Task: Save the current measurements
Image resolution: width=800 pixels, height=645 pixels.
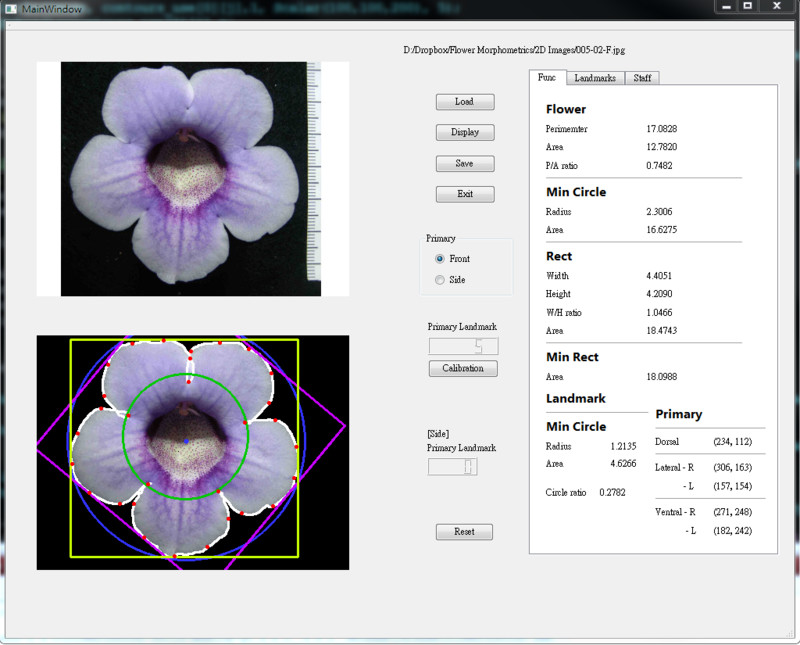Action: coord(465,163)
